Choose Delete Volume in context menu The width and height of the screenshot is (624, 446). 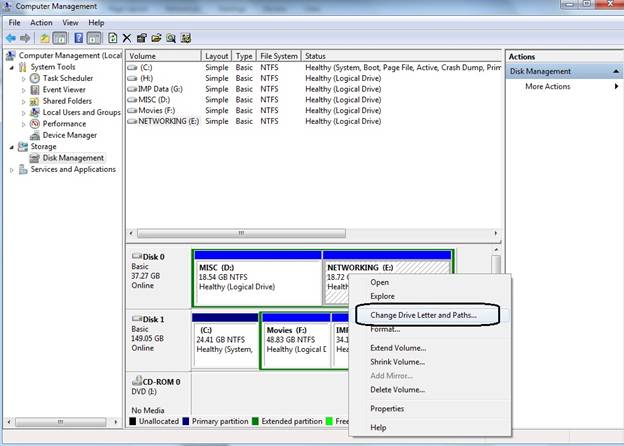pyautogui.click(x=398, y=390)
